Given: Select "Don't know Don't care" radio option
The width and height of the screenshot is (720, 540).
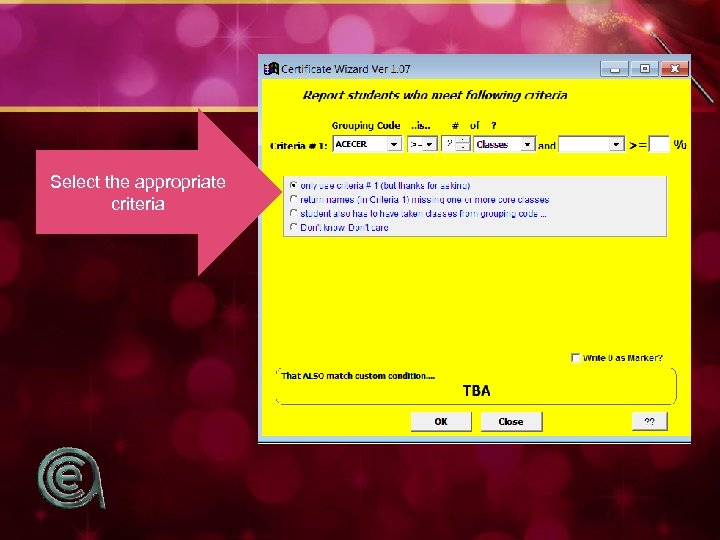Looking at the screenshot, I should tap(293, 227).
